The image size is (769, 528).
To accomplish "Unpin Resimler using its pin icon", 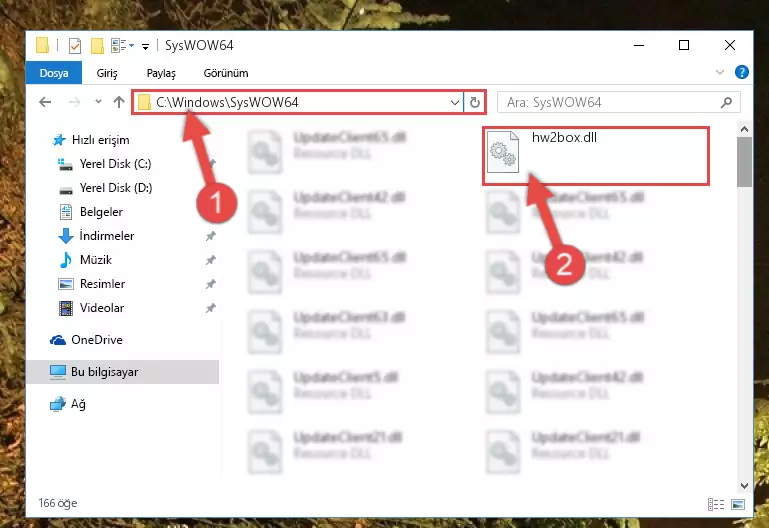I will tap(210, 284).
